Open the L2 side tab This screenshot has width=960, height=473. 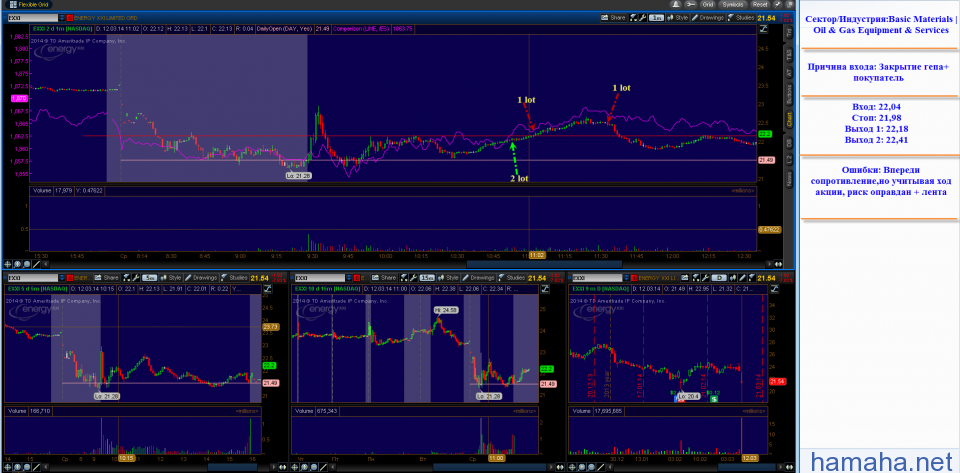789,158
